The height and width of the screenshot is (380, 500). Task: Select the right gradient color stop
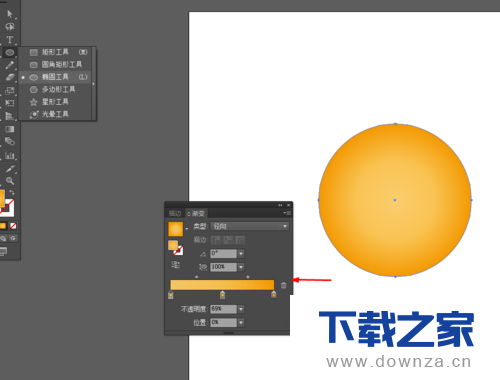[x=274, y=295]
